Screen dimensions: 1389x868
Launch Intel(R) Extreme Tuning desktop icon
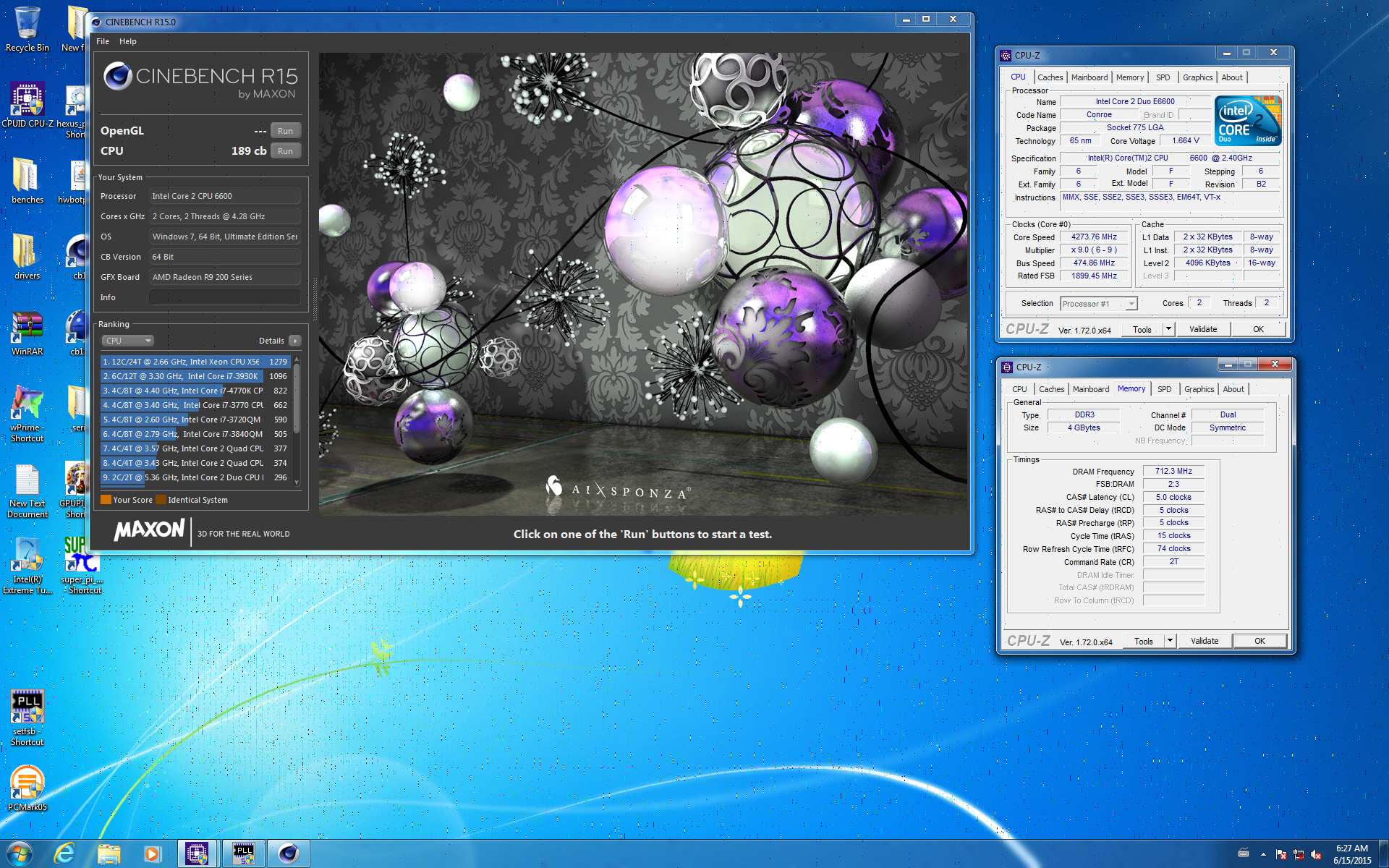coord(27,566)
